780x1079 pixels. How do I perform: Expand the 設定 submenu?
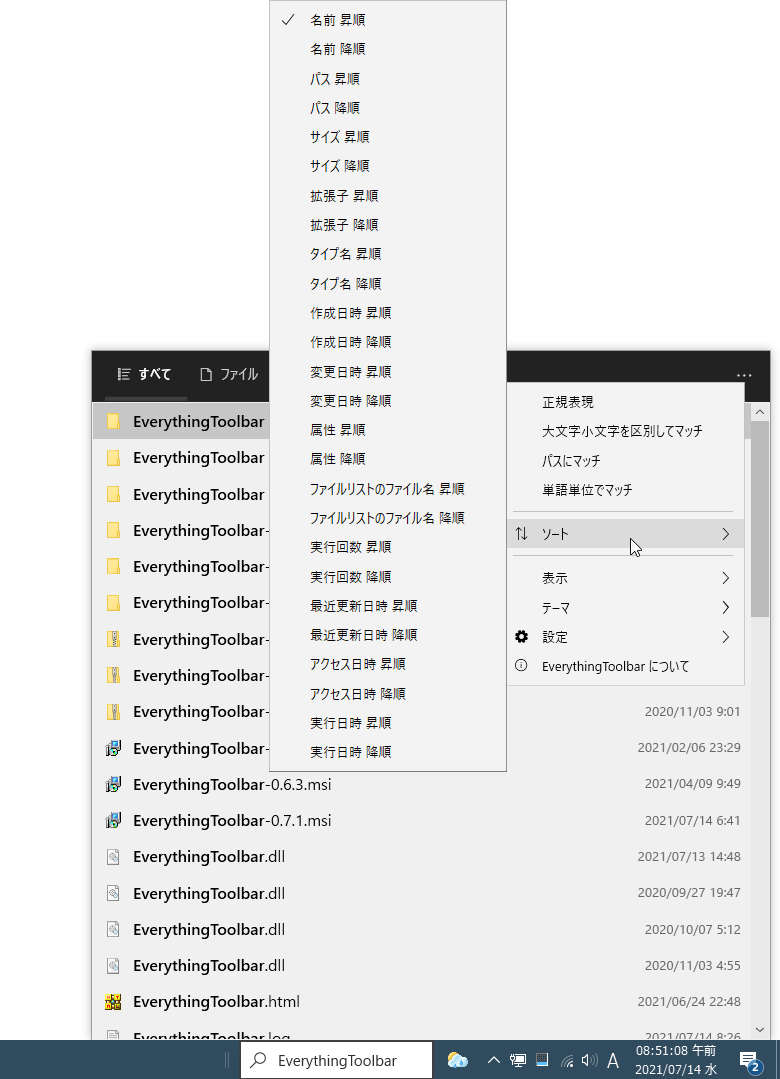(626, 637)
